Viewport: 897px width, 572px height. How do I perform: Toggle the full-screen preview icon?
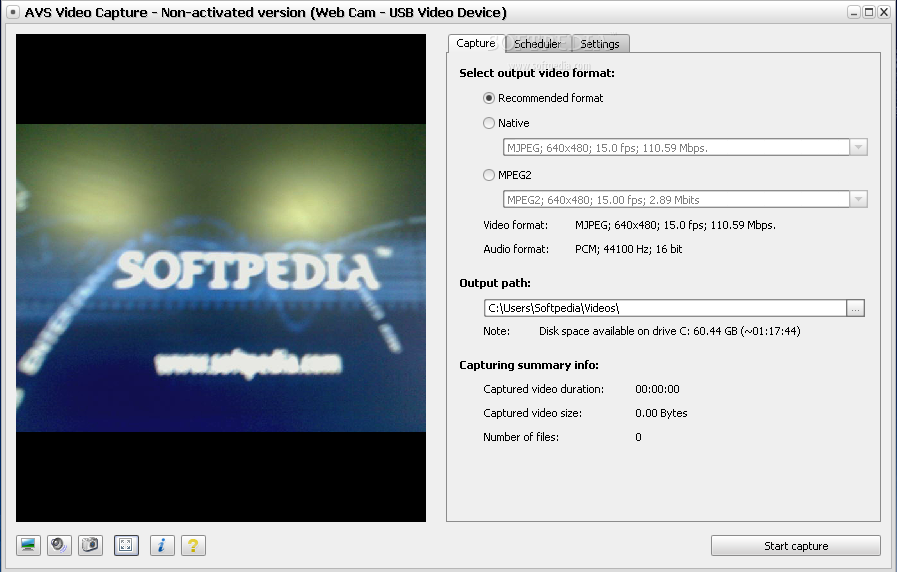(x=126, y=545)
